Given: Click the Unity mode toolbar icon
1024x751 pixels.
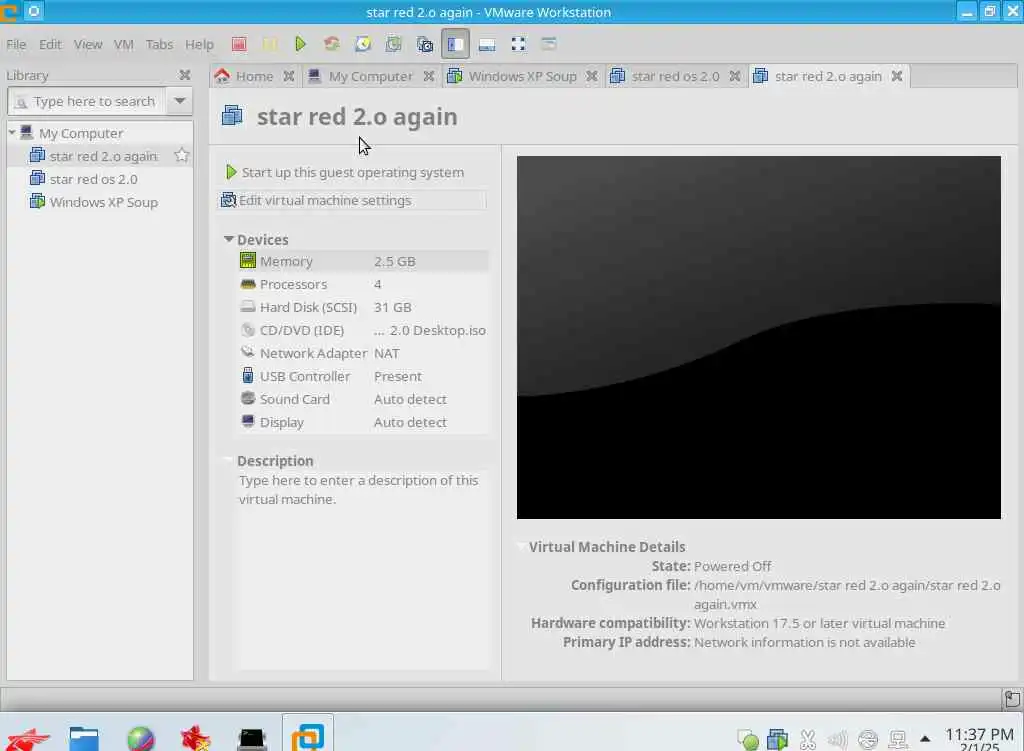Looking at the screenshot, I should coord(549,44).
